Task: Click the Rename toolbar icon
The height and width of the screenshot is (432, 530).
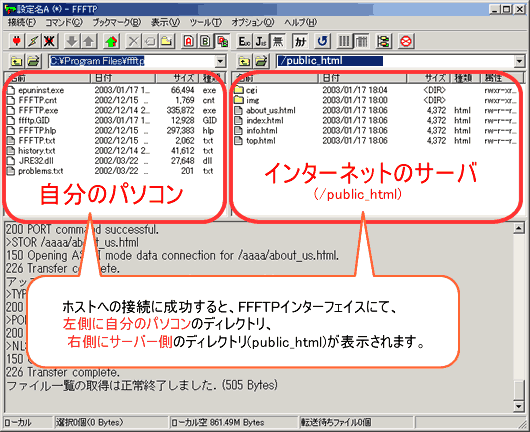Action: (150, 42)
